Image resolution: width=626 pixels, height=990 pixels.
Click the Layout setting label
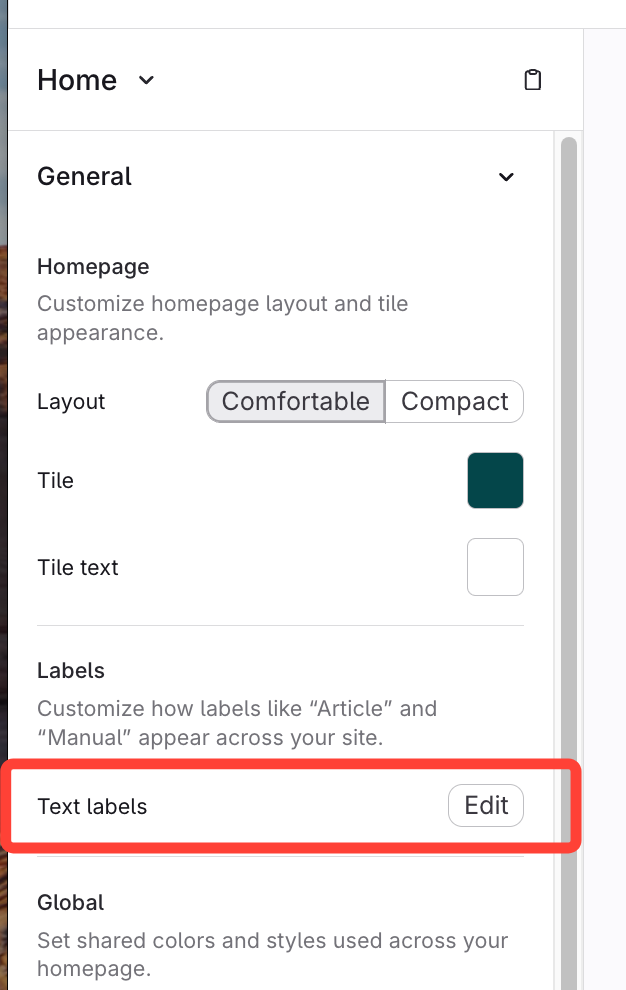click(71, 402)
